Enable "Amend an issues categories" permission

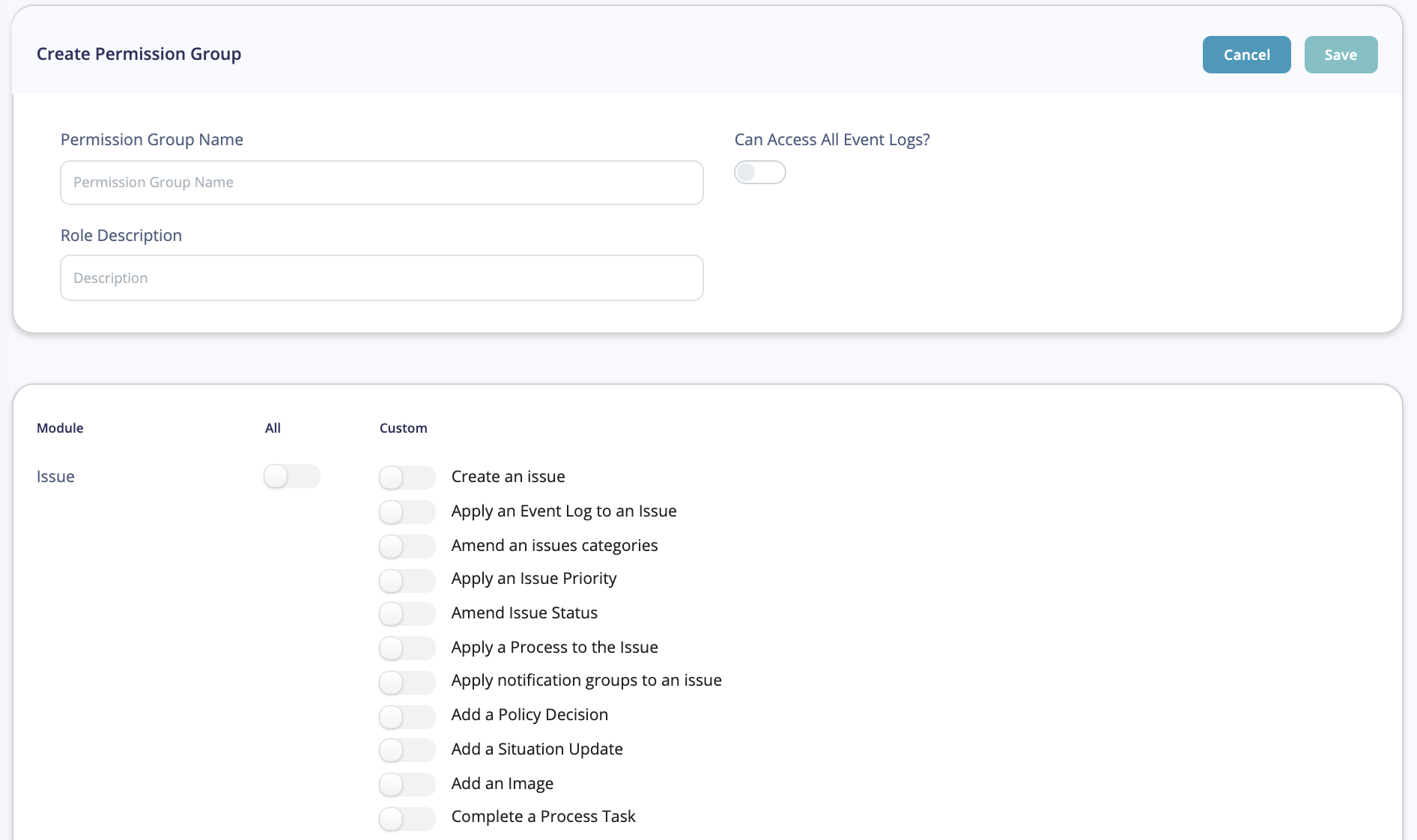407,547
